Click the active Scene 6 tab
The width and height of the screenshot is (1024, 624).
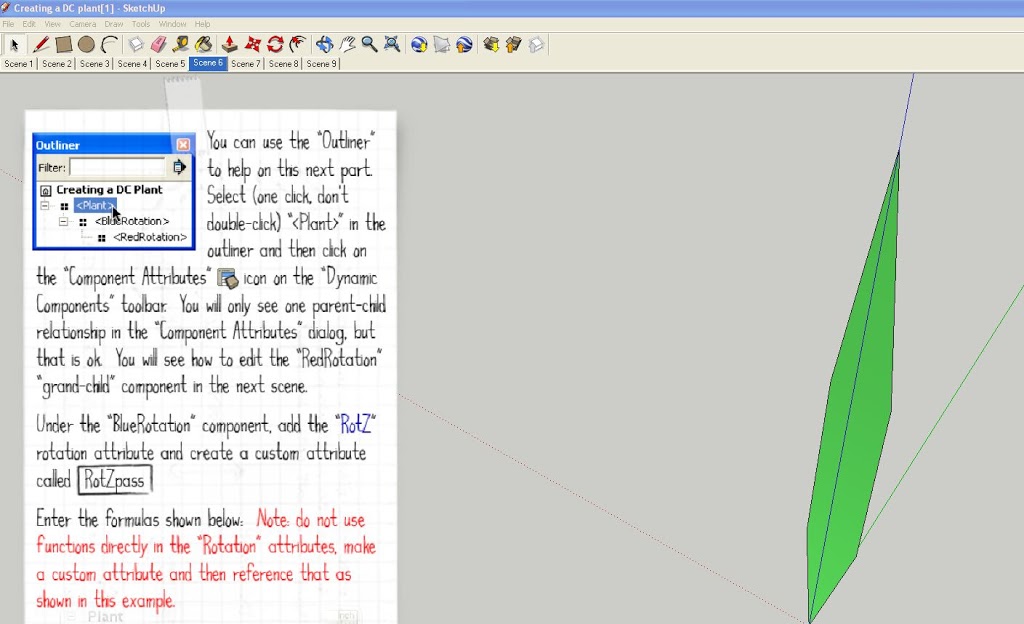click(208, 63)
